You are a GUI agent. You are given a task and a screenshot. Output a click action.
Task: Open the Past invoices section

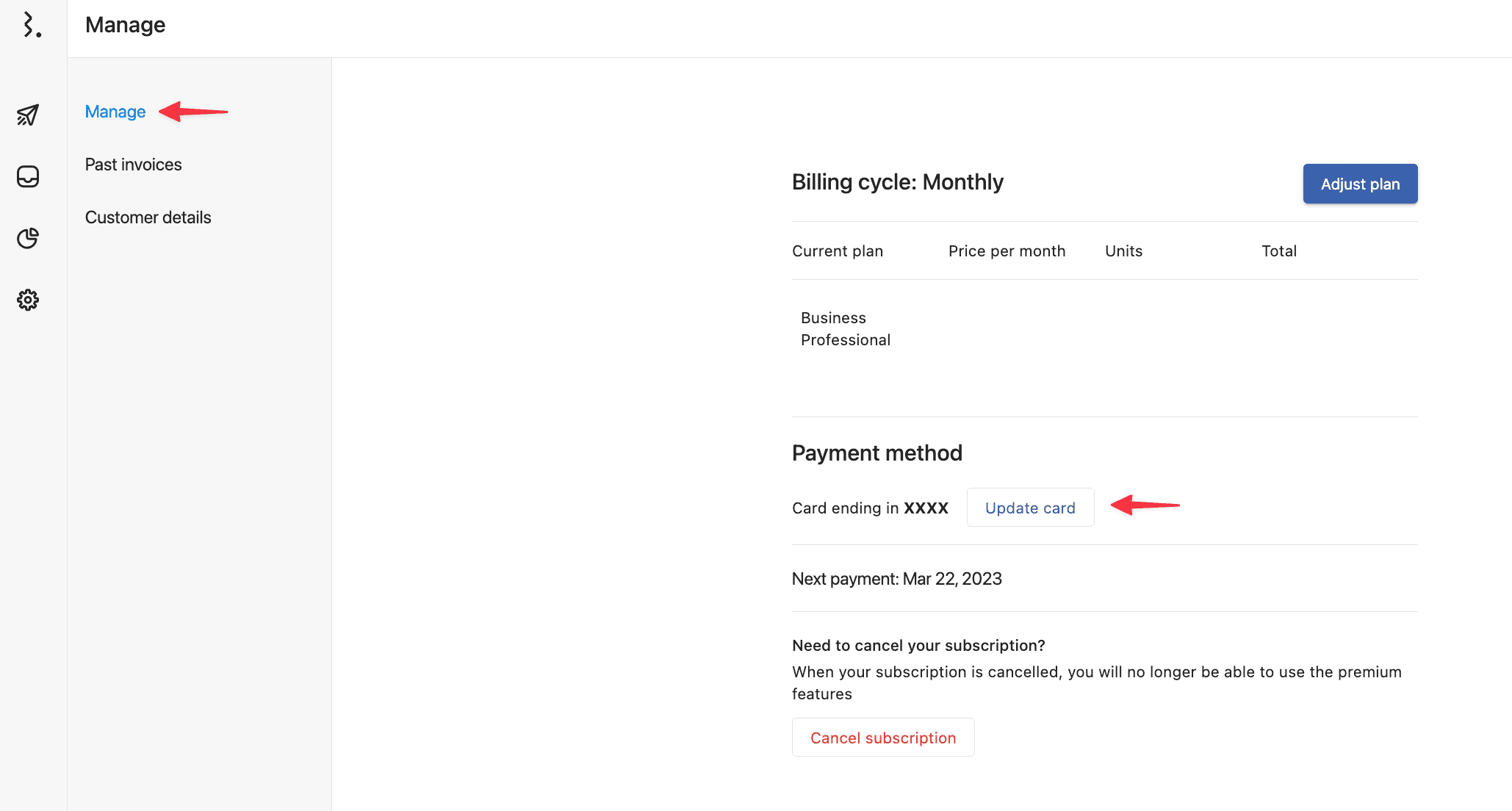tap(133, 165)
